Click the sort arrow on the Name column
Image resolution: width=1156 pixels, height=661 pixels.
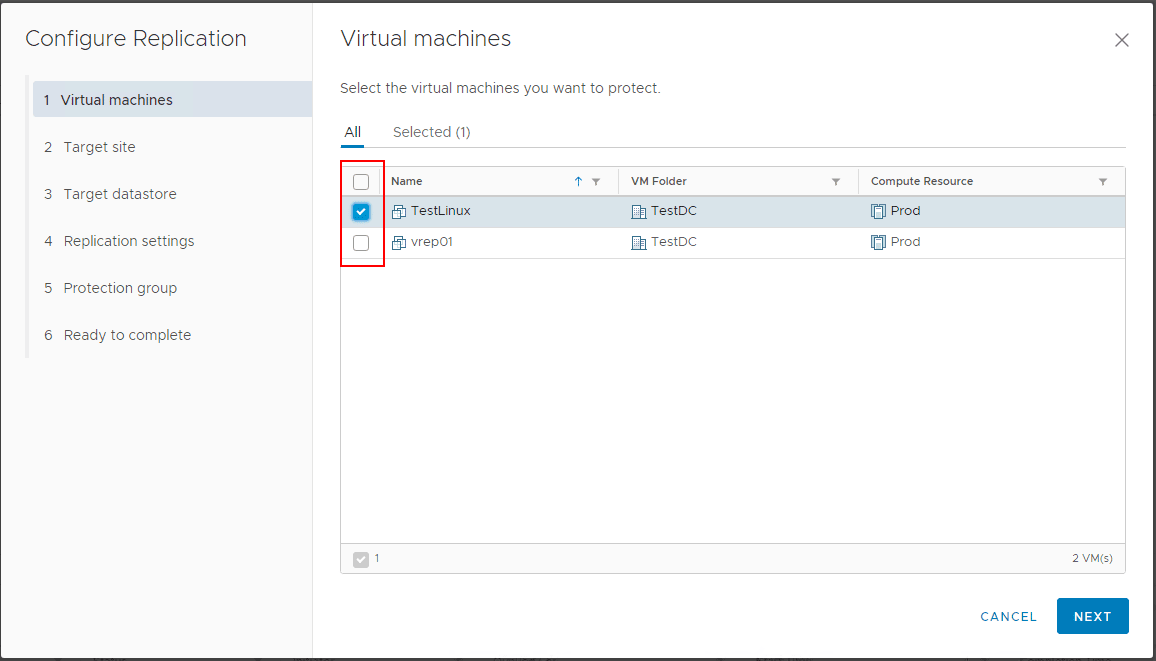pos(580,181)
